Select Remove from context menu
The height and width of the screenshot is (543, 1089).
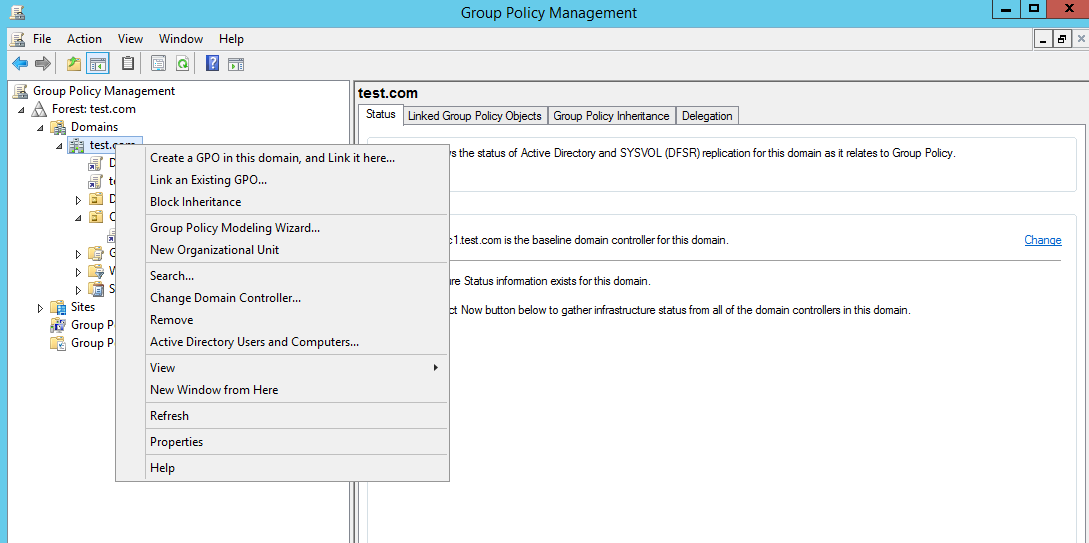(283, 320)
